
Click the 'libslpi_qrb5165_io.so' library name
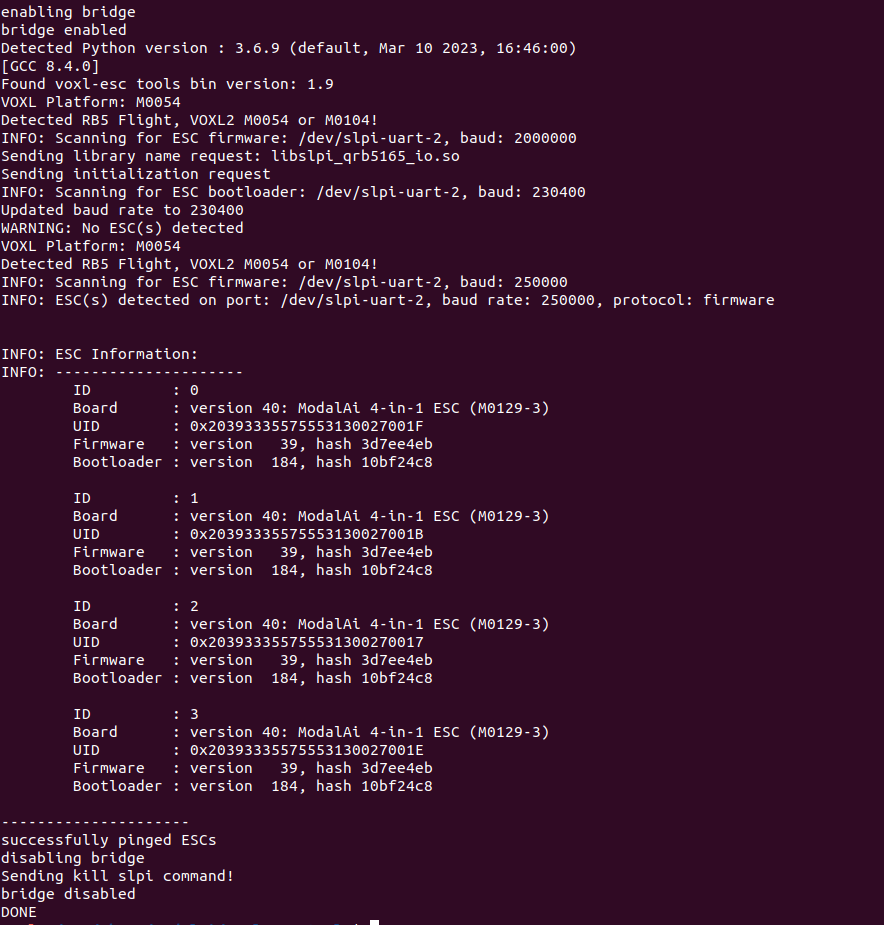pos(365,156)
